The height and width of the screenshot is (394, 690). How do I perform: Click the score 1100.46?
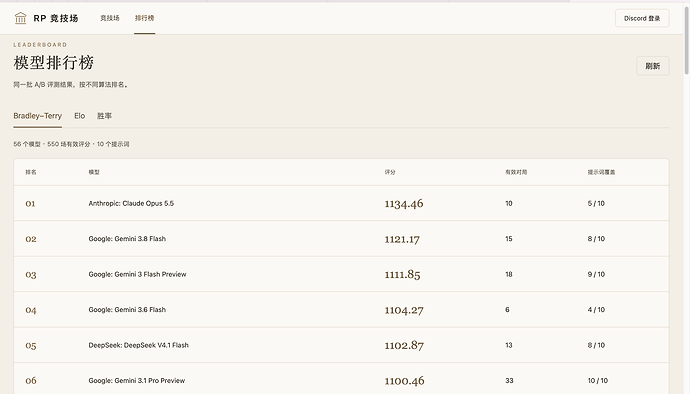pos(404,381)
